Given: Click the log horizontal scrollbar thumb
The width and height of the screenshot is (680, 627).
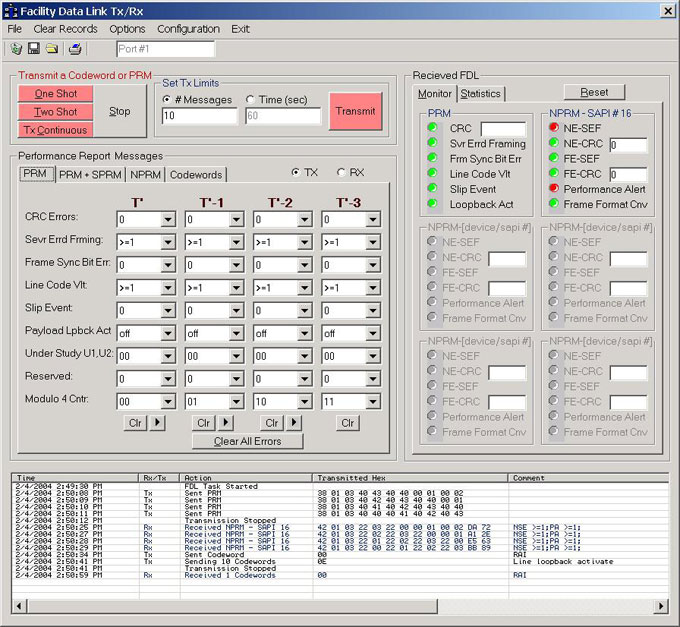Looking at the screenshot, I should 232,605.
